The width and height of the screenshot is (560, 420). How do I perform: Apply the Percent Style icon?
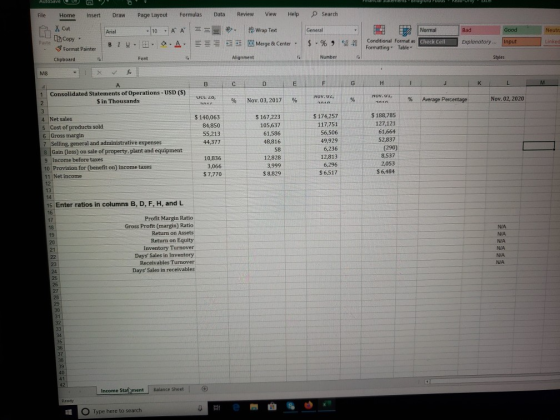pos(323,43)
